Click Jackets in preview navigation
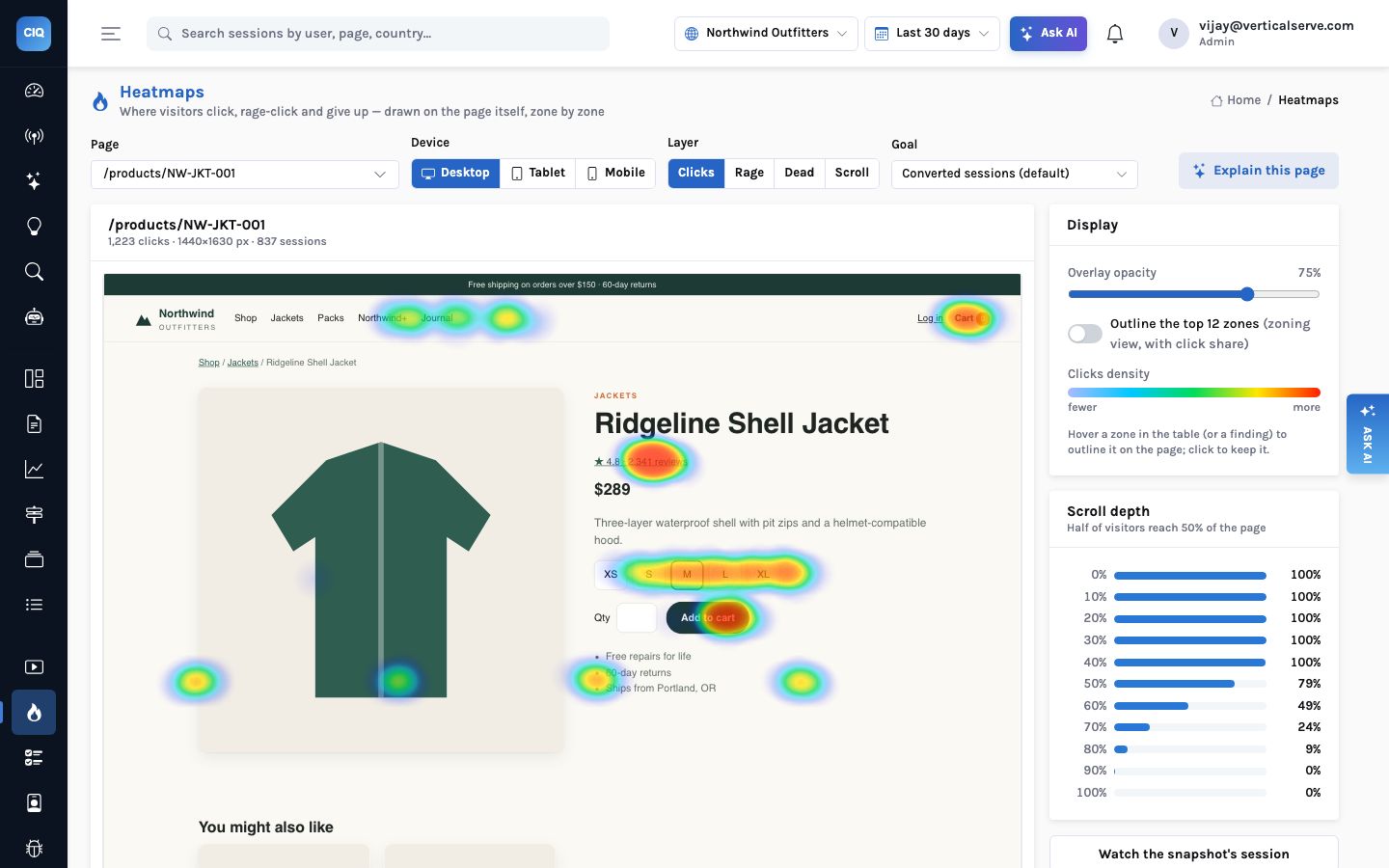The image size is (1389, 868). coord(287,318)
